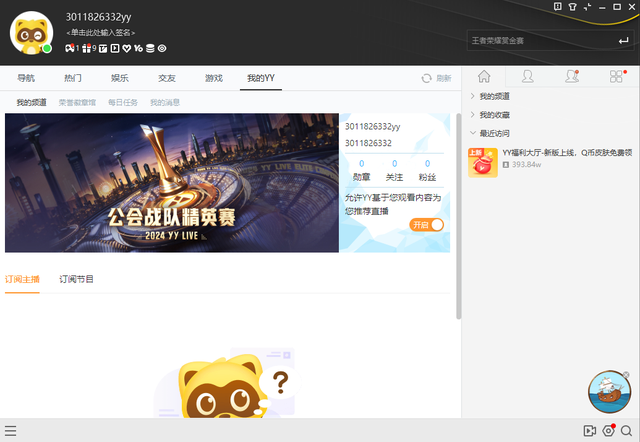The width and height of the screenshot is (640, 442).
Task: Switch to the 交友 tab
Action: (x=167, y=78)
